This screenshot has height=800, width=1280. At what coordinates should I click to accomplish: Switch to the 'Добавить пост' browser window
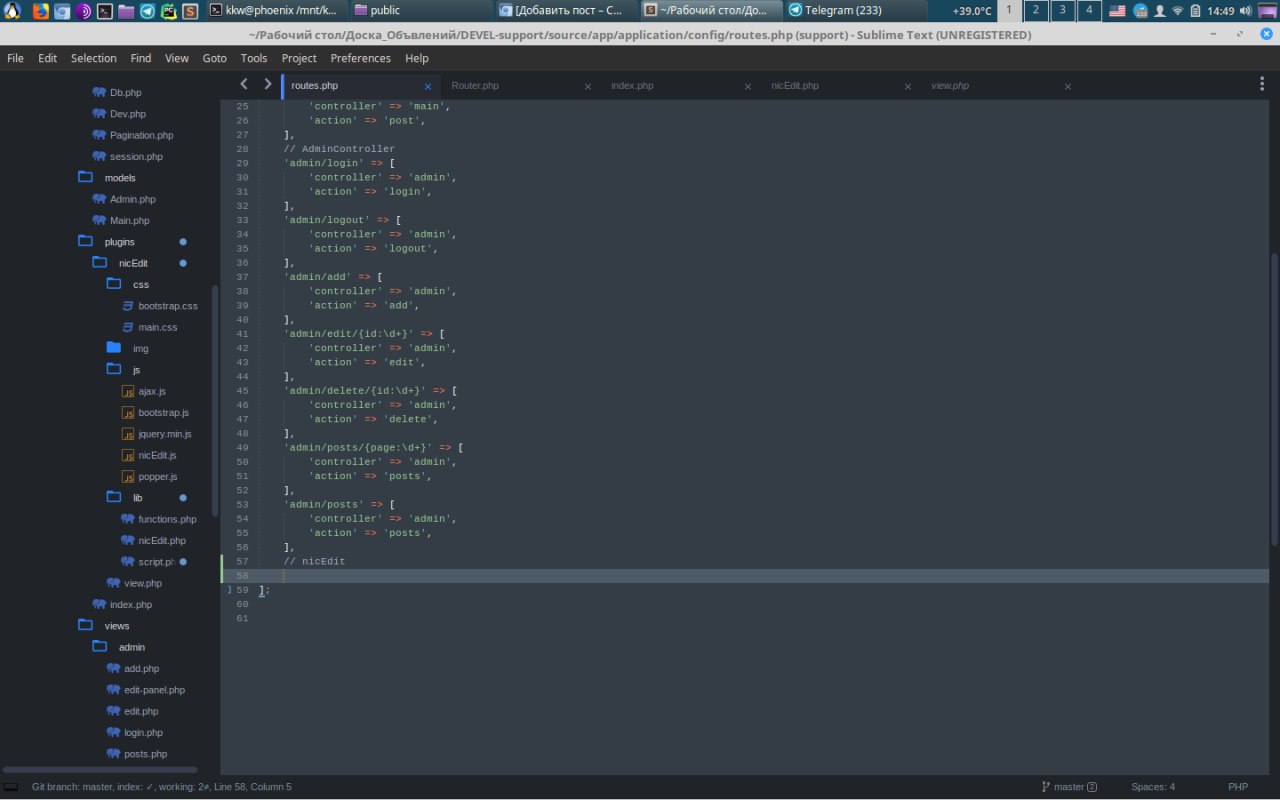[x=566, y=11]
